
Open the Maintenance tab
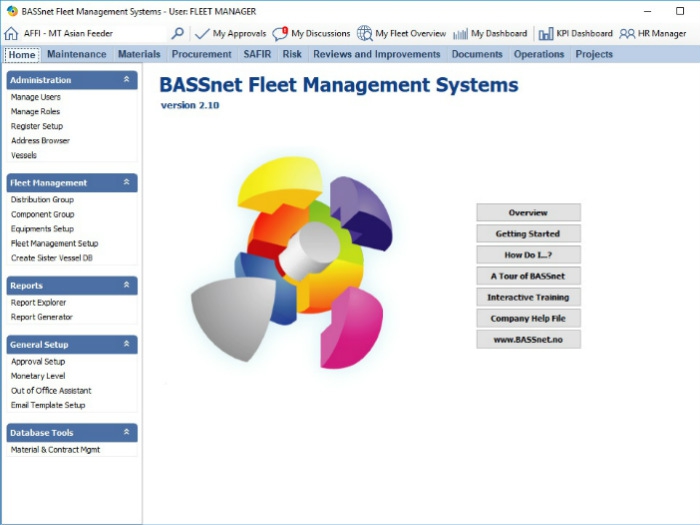[77, 54]
